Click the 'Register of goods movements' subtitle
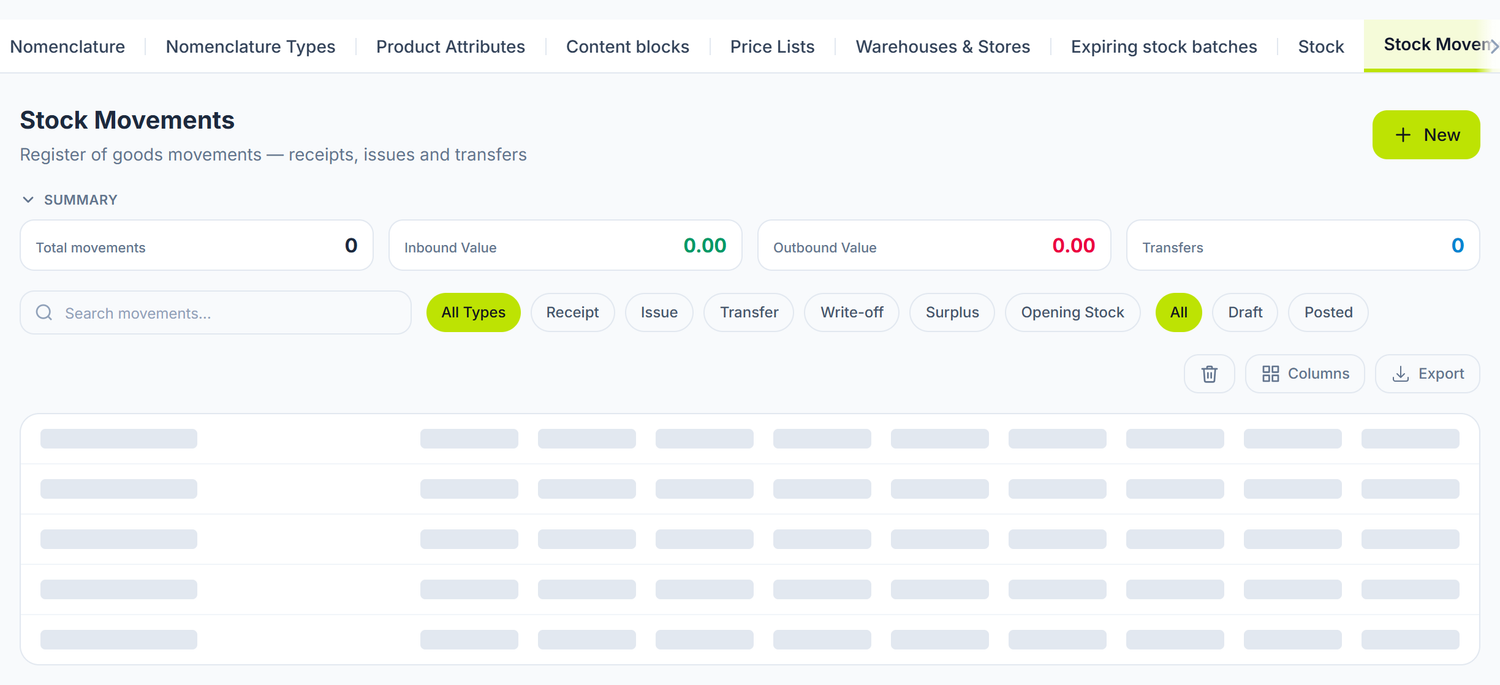Screen dimensions: 1500x685 (x=273, y=155)
